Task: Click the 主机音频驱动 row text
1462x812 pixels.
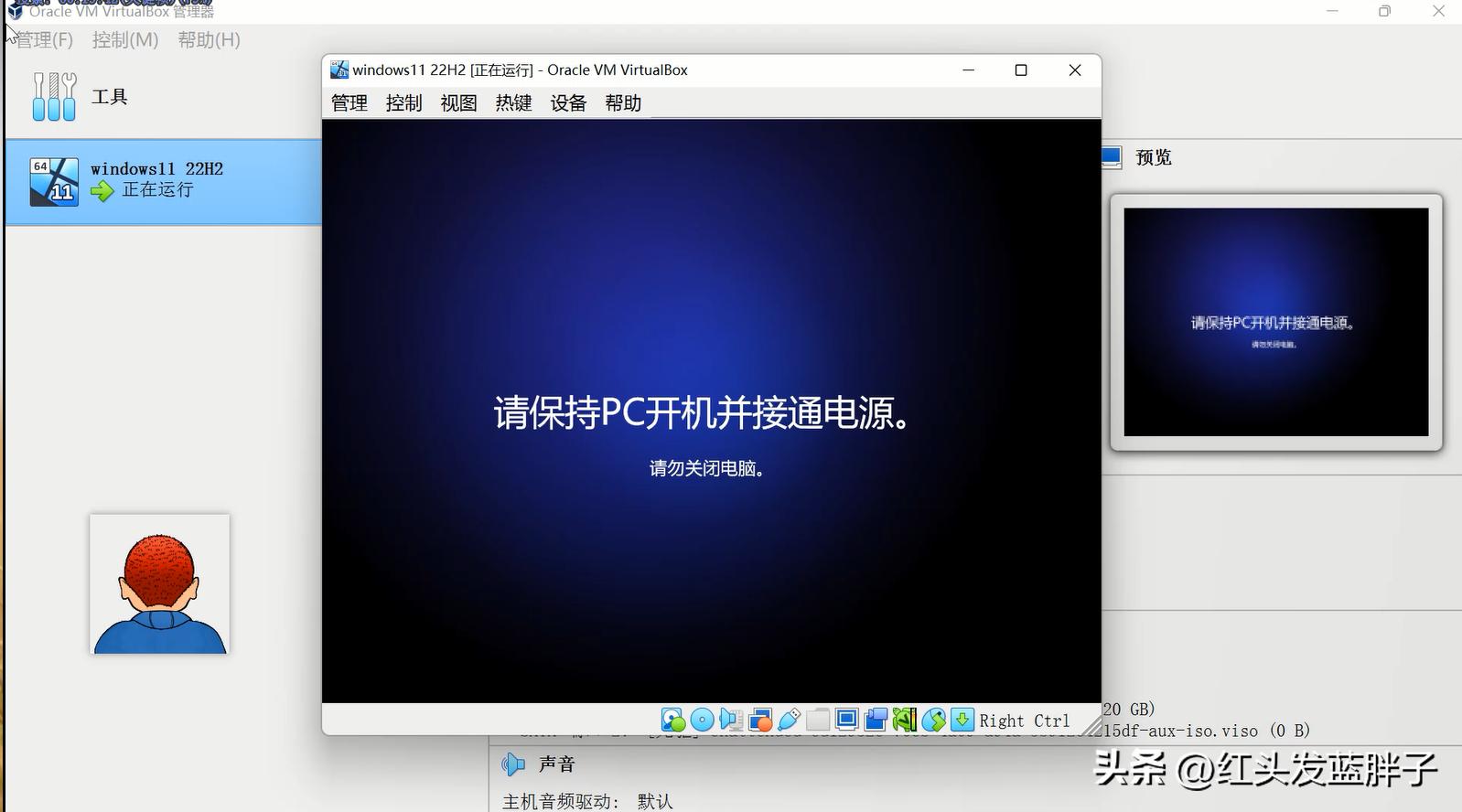Action: [587, 801]
